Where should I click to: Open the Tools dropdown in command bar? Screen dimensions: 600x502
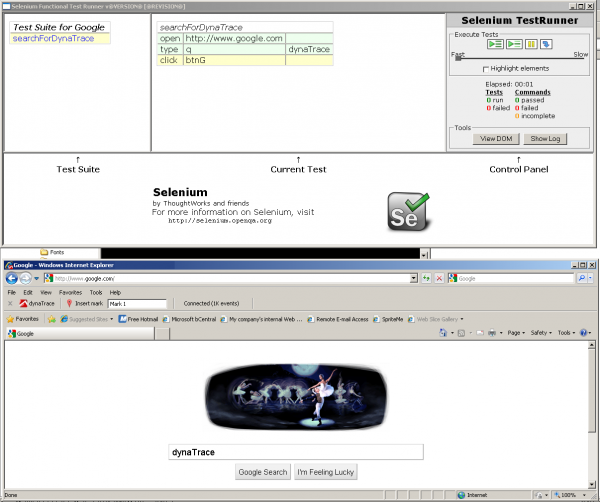566,333
